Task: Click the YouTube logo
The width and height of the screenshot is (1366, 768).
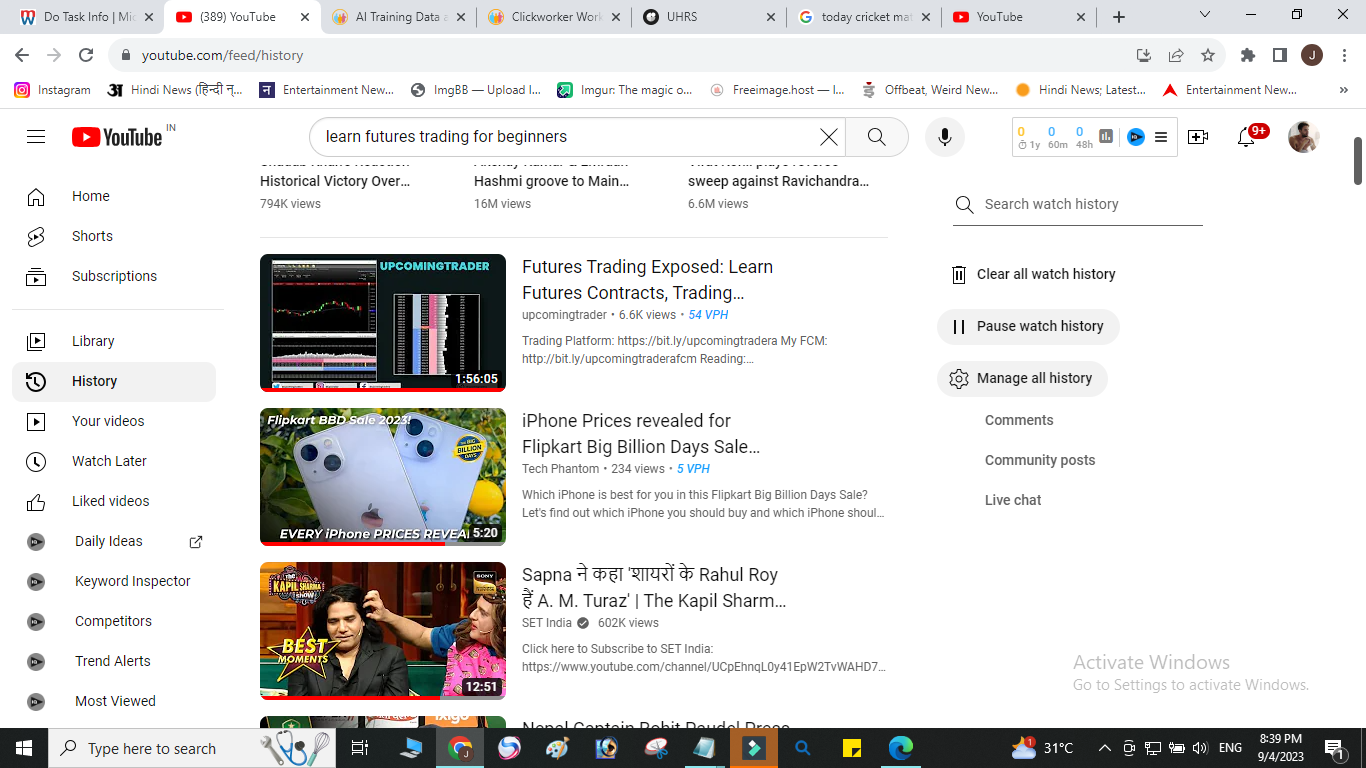Action: 117,137
